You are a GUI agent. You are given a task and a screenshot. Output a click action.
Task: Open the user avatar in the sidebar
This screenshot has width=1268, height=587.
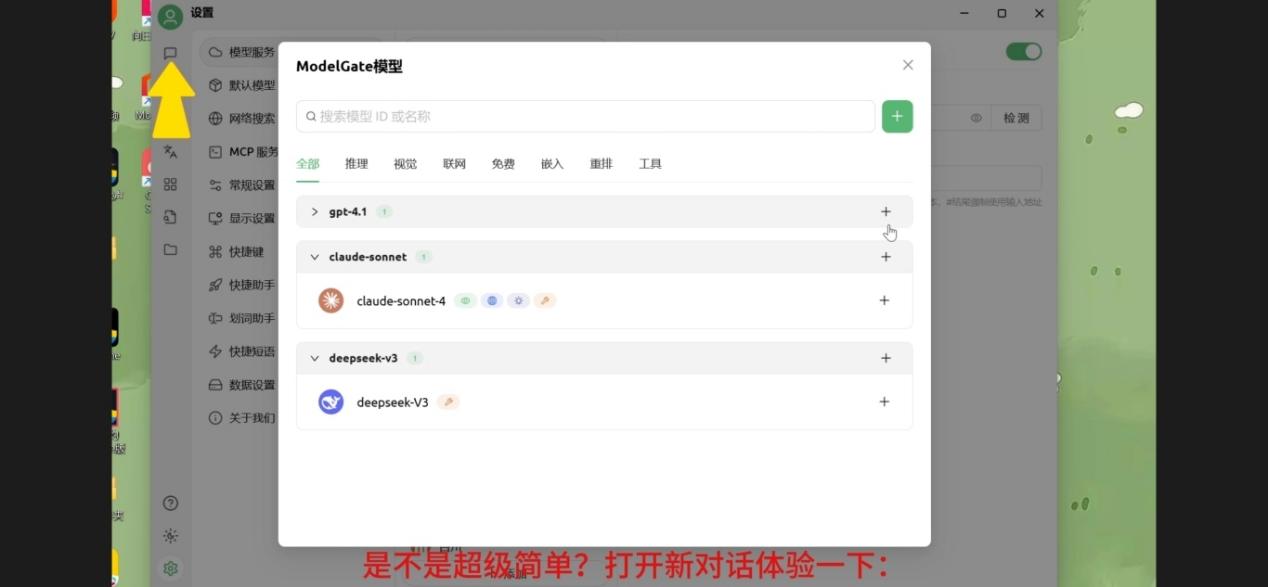(x=170, y=16)
